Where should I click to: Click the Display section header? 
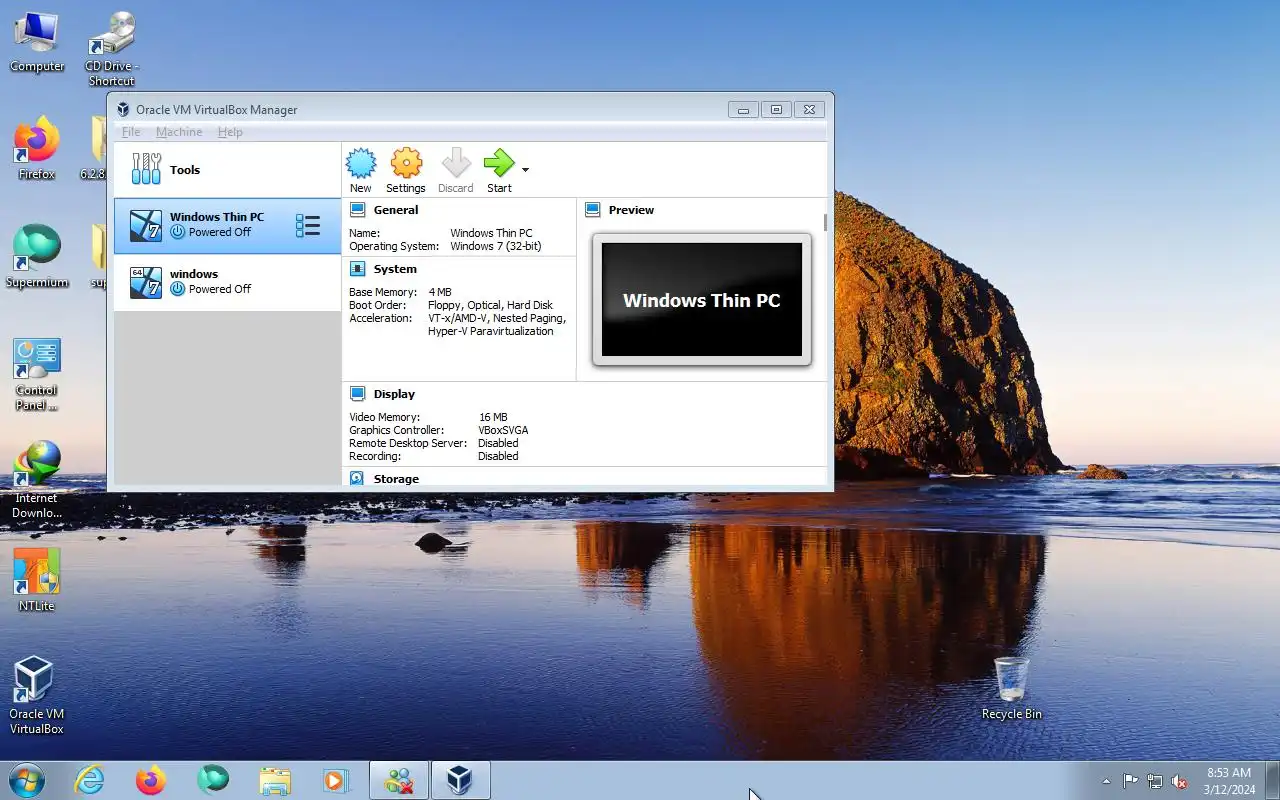(394, 394)
